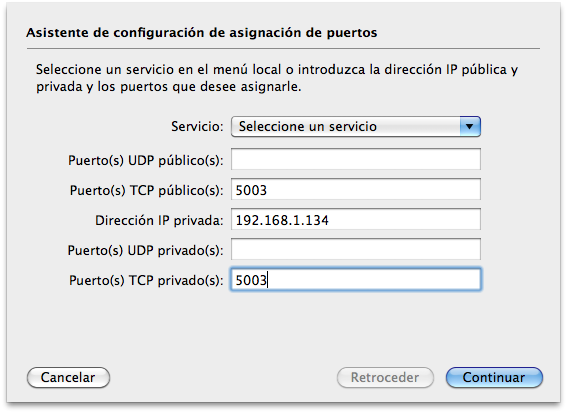This screenshot has height=413, width=567.
Task: Focus the Puerto(s) TCP público(s) field
Action: pyautogui.click(x=356, y=189)
